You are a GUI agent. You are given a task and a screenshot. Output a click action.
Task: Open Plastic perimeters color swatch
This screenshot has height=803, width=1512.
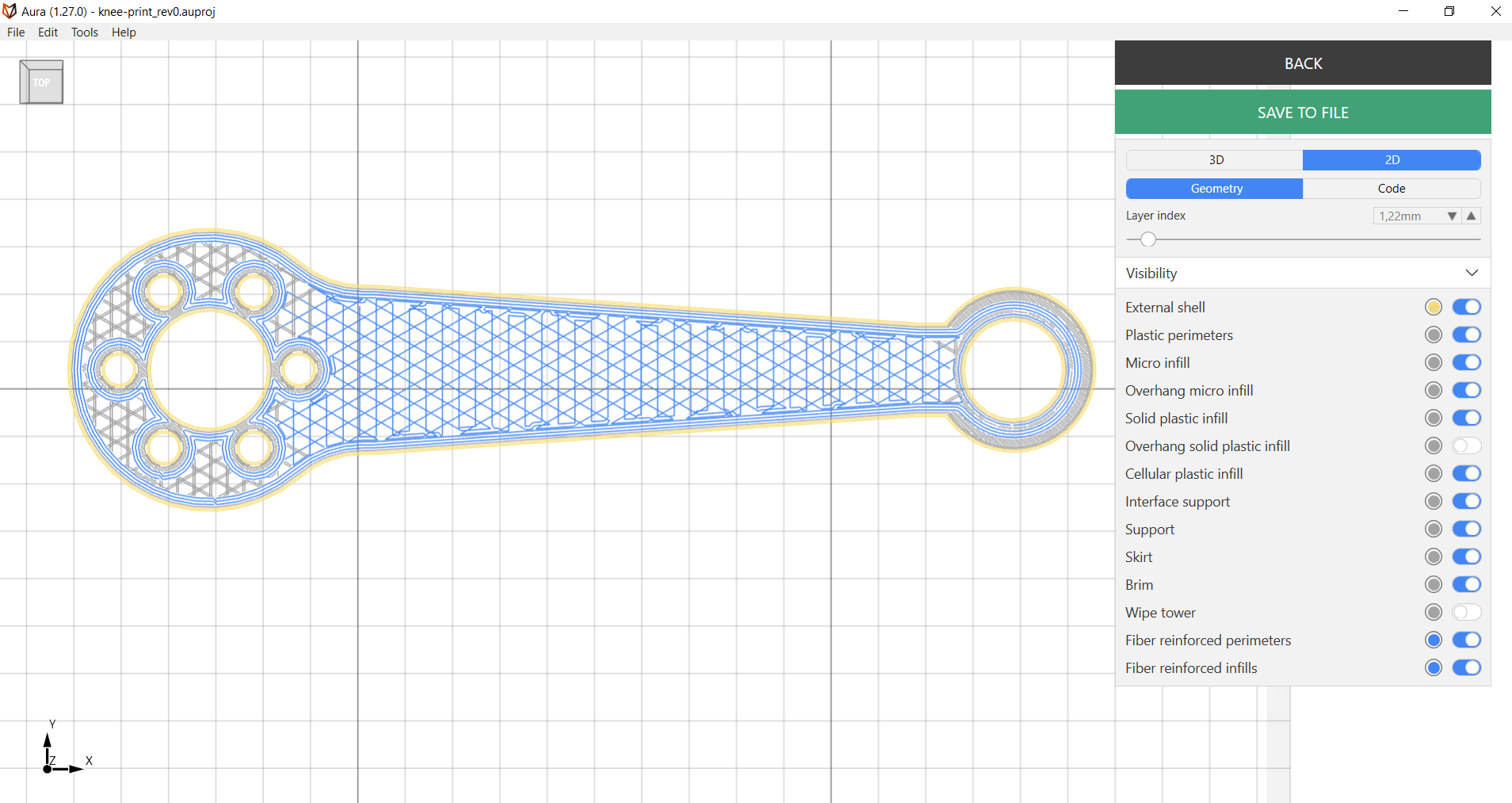point(1433,335)
